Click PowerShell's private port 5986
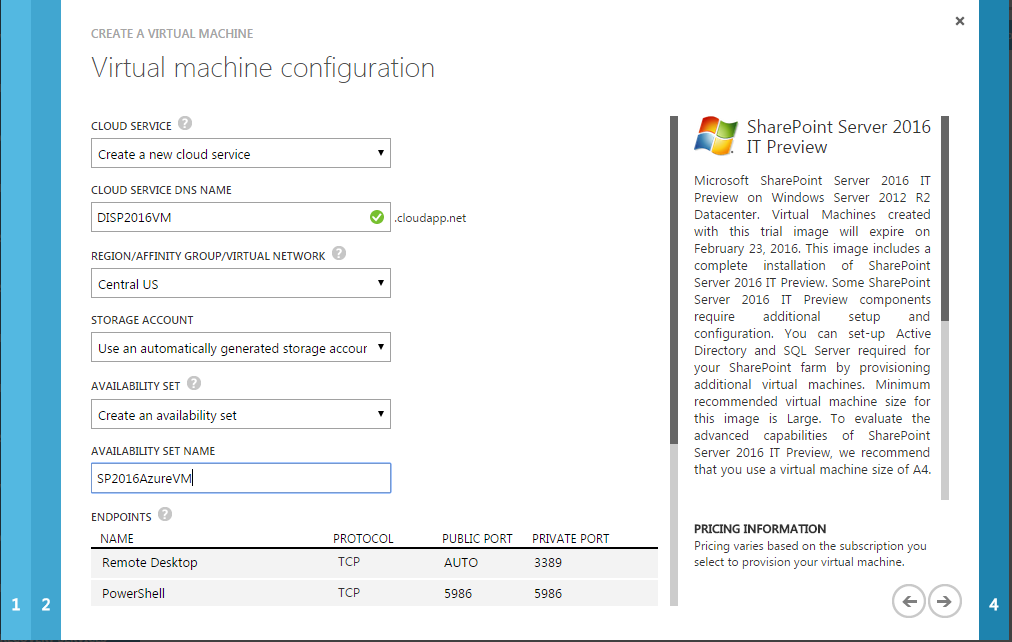1012x642 pixels. pyautogui.click(x=548, y=594)
